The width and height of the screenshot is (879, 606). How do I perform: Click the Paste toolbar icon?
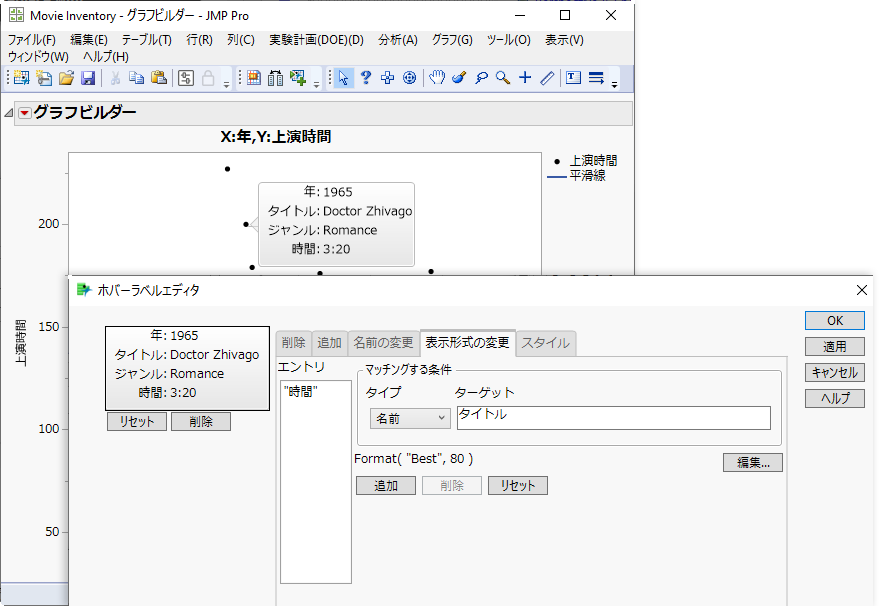[x=159, y=78]
